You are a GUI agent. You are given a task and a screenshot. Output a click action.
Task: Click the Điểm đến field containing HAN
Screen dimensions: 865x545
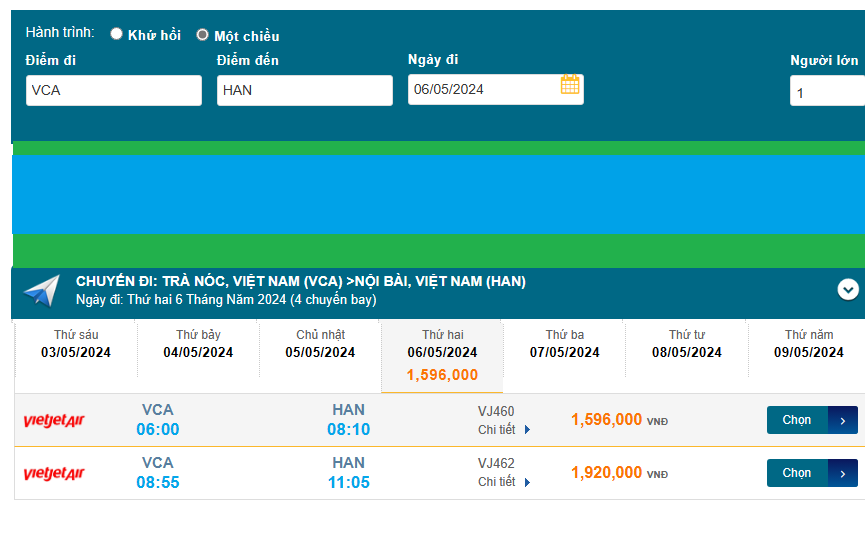click(x=304, y=91)
